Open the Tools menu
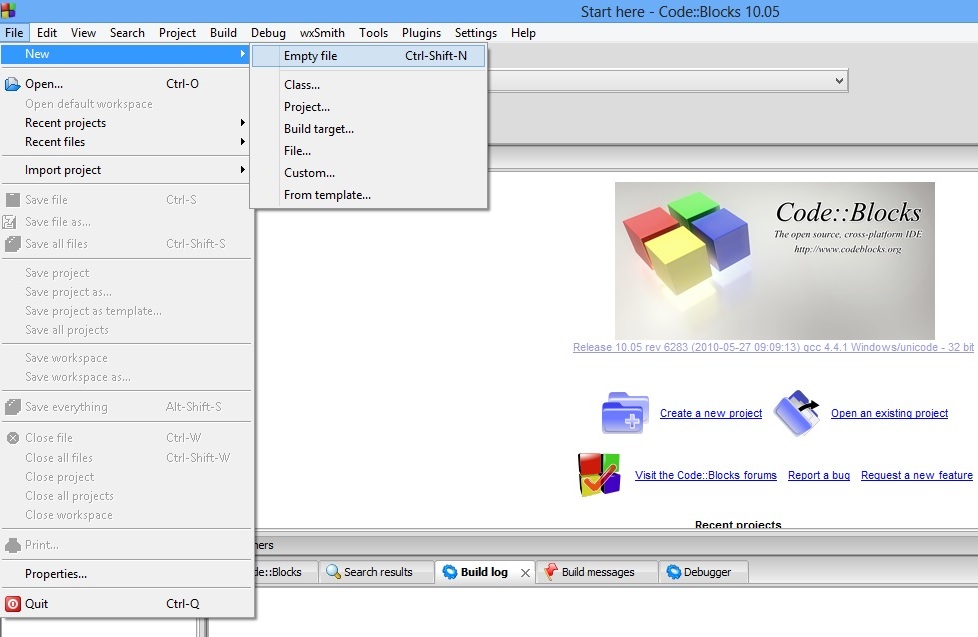 (x=374, y=32)
